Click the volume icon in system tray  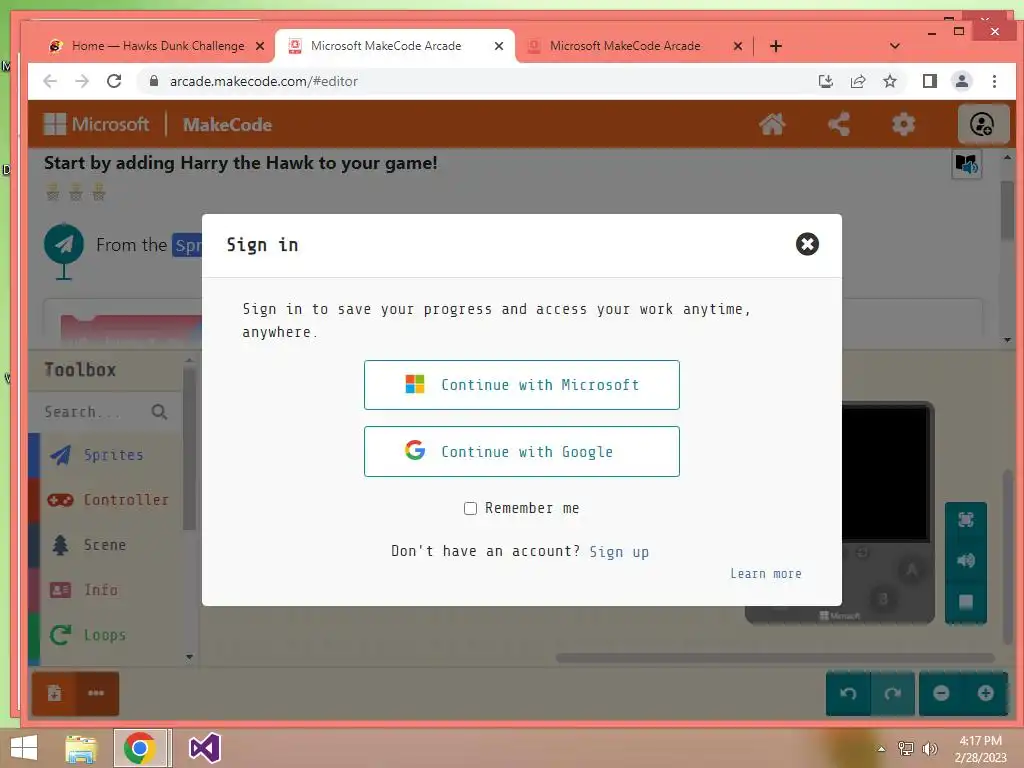coord(930,749)
